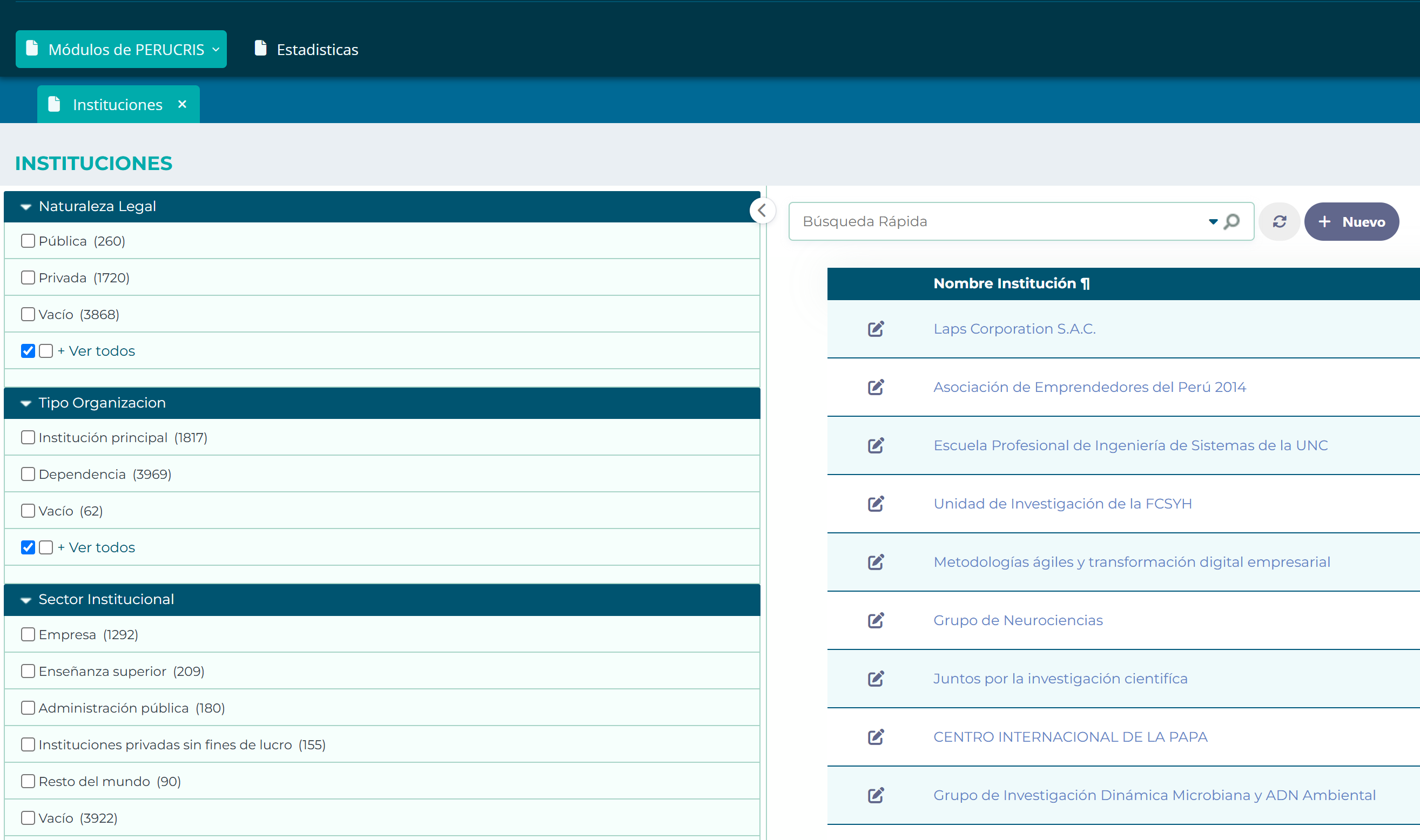Open the Laps Corporation S.A.C. link
The image size is (1420, 840).
coord(1014,329)
